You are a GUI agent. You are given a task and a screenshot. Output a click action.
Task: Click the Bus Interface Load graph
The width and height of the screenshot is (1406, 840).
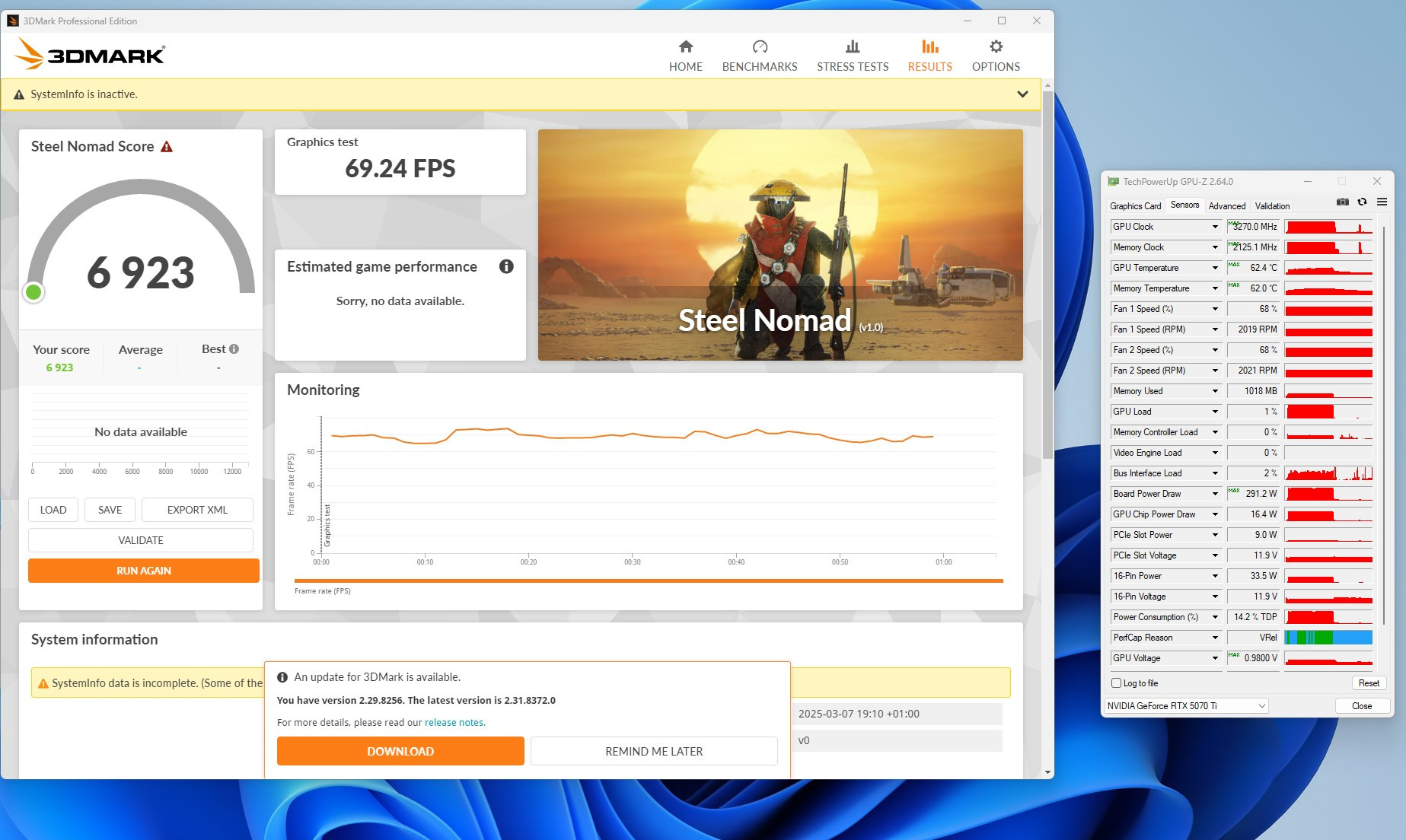(x=1328, y=473)
